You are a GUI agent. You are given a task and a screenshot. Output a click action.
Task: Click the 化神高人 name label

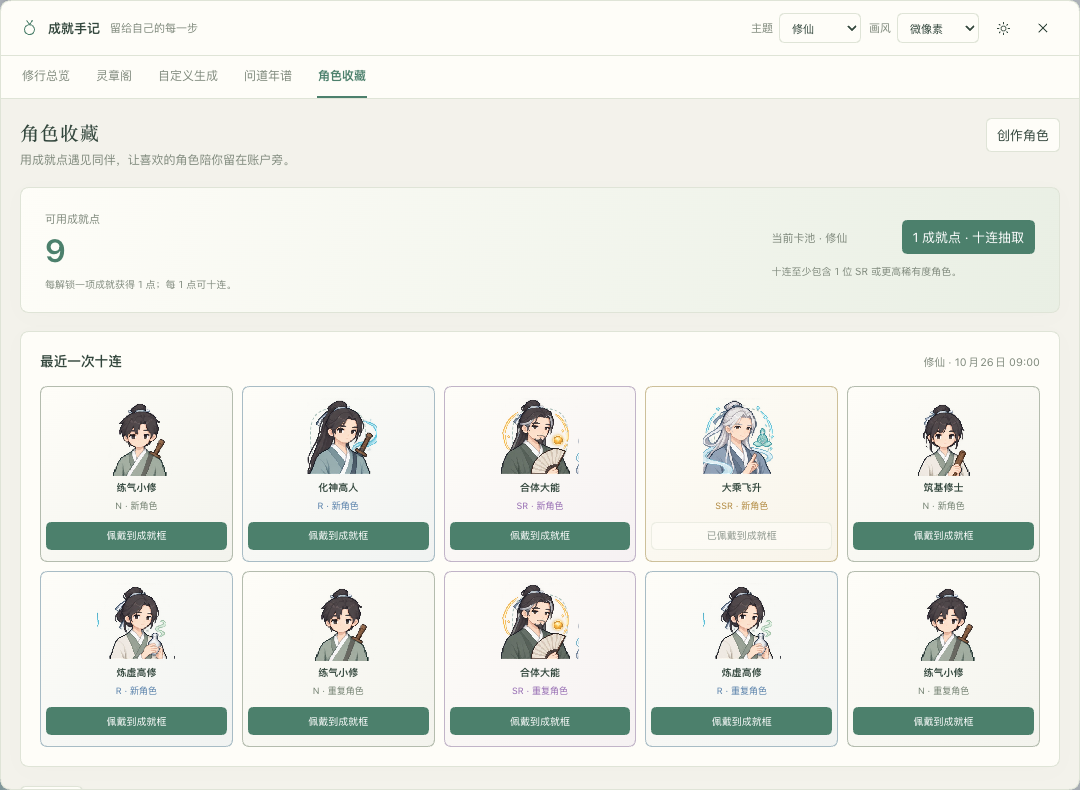pyautogui.click(x=338, y=488)
